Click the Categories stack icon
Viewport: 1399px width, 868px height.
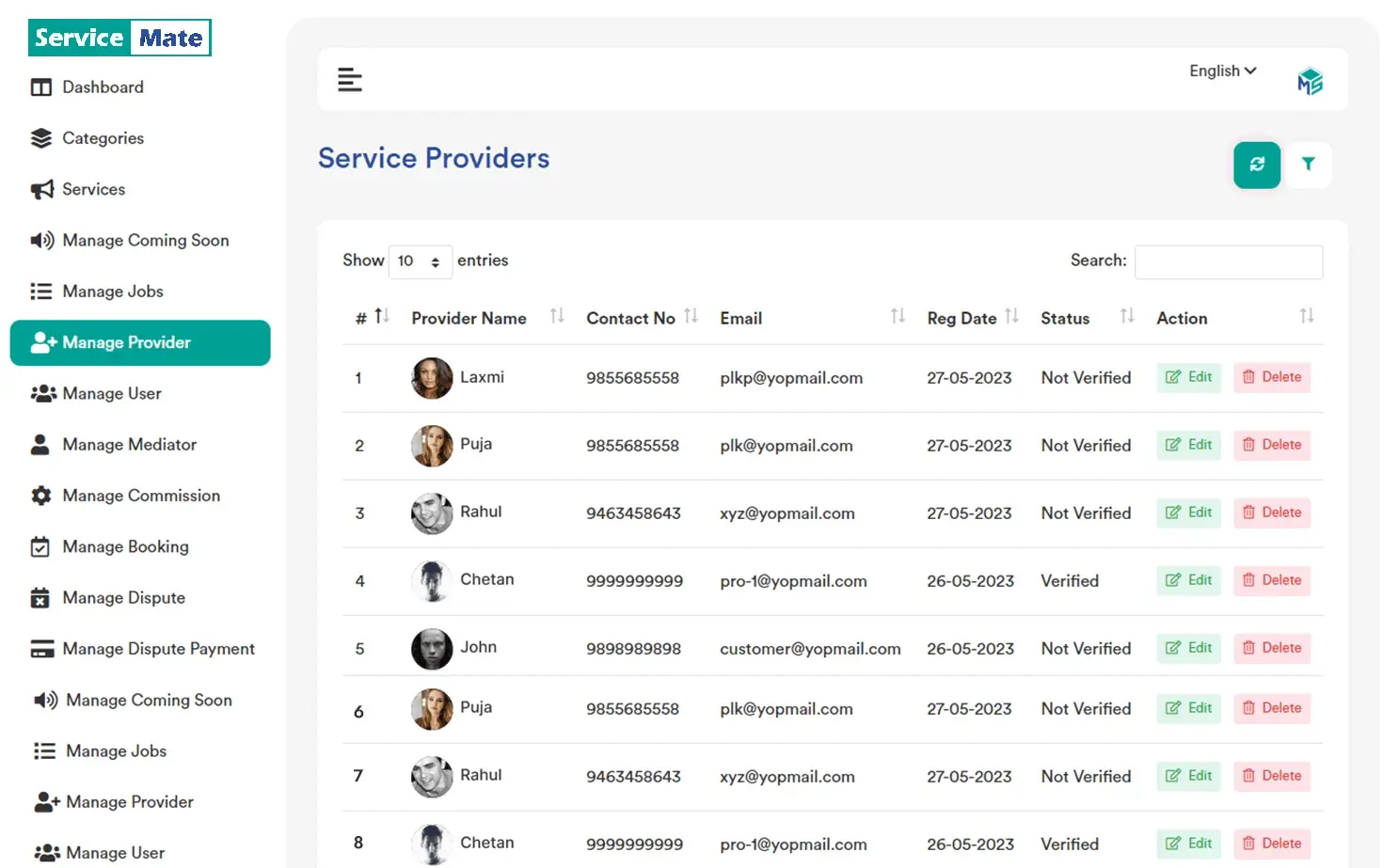pos(41,138)
